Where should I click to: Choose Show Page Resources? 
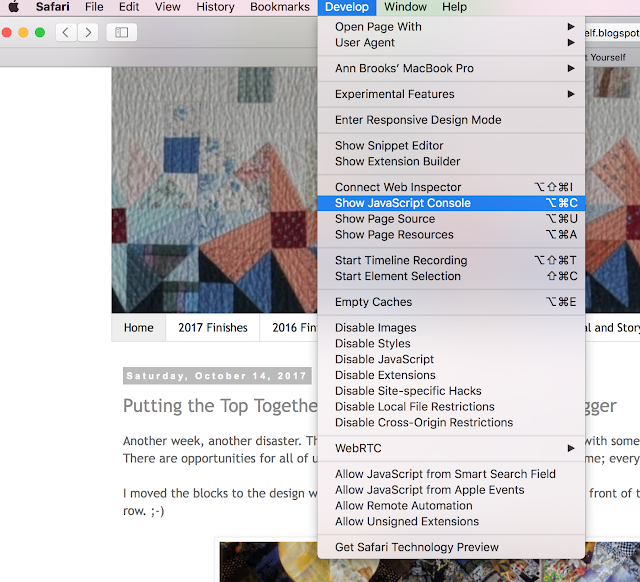click(451, 235)
